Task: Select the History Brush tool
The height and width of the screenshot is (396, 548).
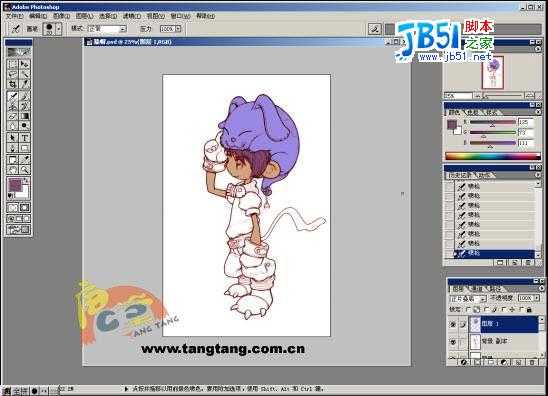Action: tap(24, 106)
